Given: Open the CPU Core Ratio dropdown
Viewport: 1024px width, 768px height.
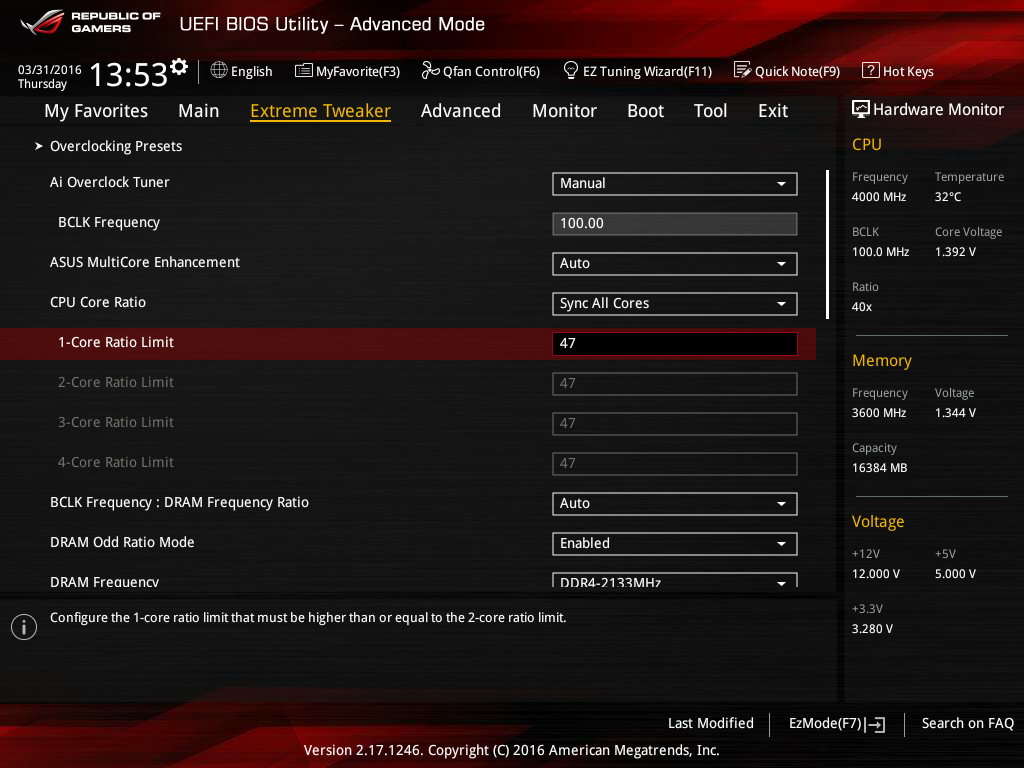Looking at the screenshot, I should pos(674,304).
